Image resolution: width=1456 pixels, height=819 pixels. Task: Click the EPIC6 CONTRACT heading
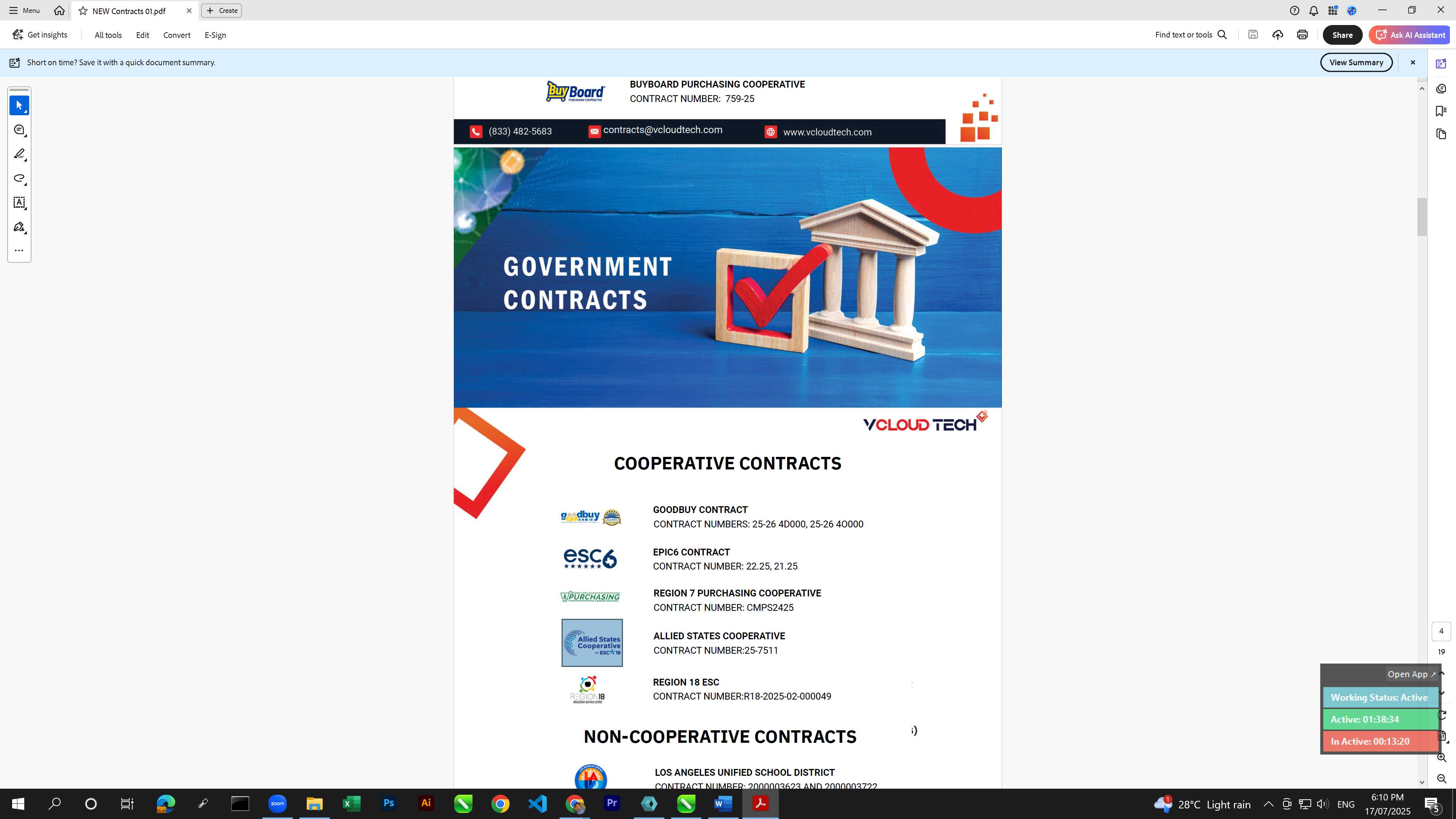tap(691, 552)
